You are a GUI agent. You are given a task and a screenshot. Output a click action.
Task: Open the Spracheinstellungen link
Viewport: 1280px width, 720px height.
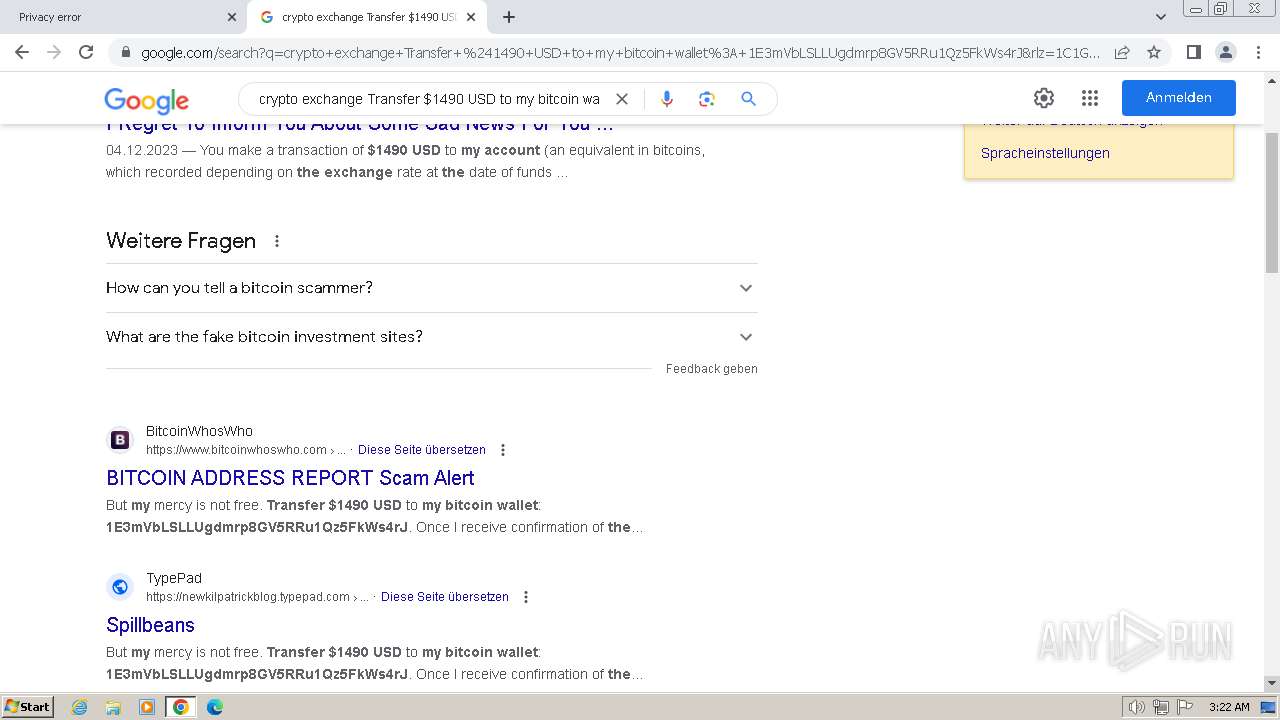click(x=1045, y=153)
